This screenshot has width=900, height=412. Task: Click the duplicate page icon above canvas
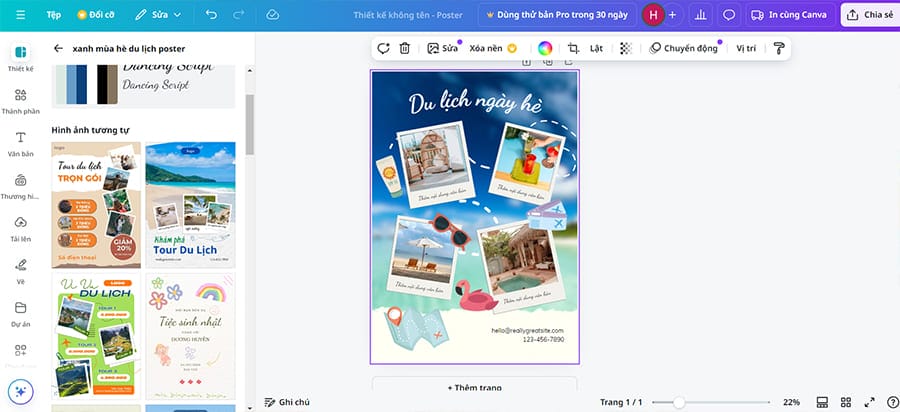coord(548,63)
